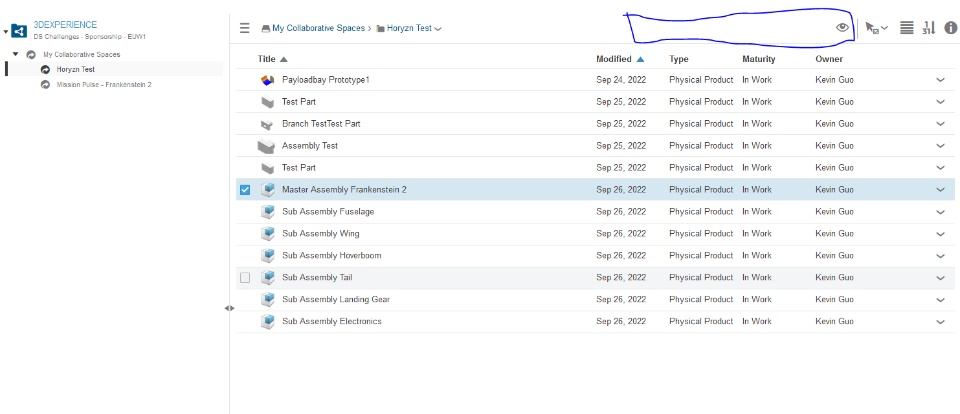Click the Sub Assembly Wing cube icon
The width and height of the screenshot is (960, 414).
(267, 234)
